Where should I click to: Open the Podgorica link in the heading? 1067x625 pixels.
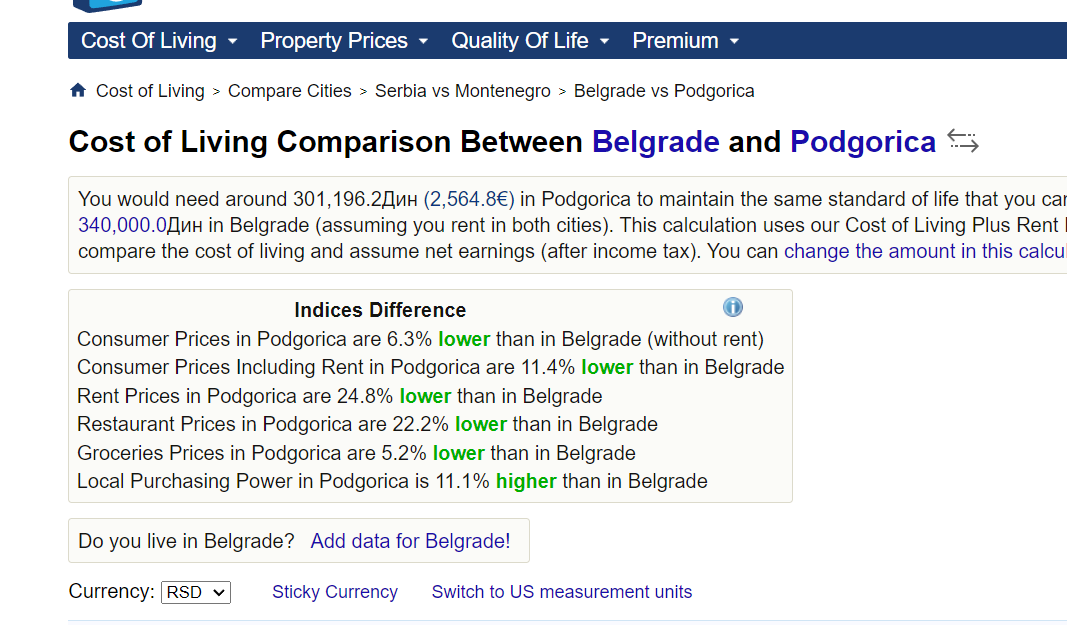(863, 142)
